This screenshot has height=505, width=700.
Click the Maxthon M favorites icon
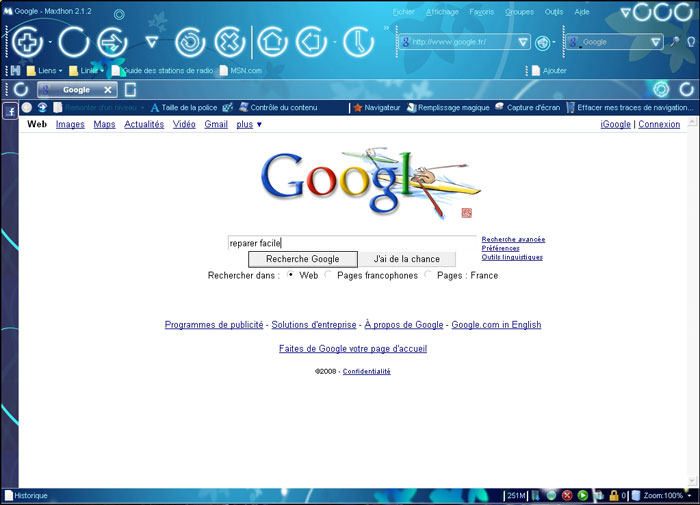pos(15,71)
